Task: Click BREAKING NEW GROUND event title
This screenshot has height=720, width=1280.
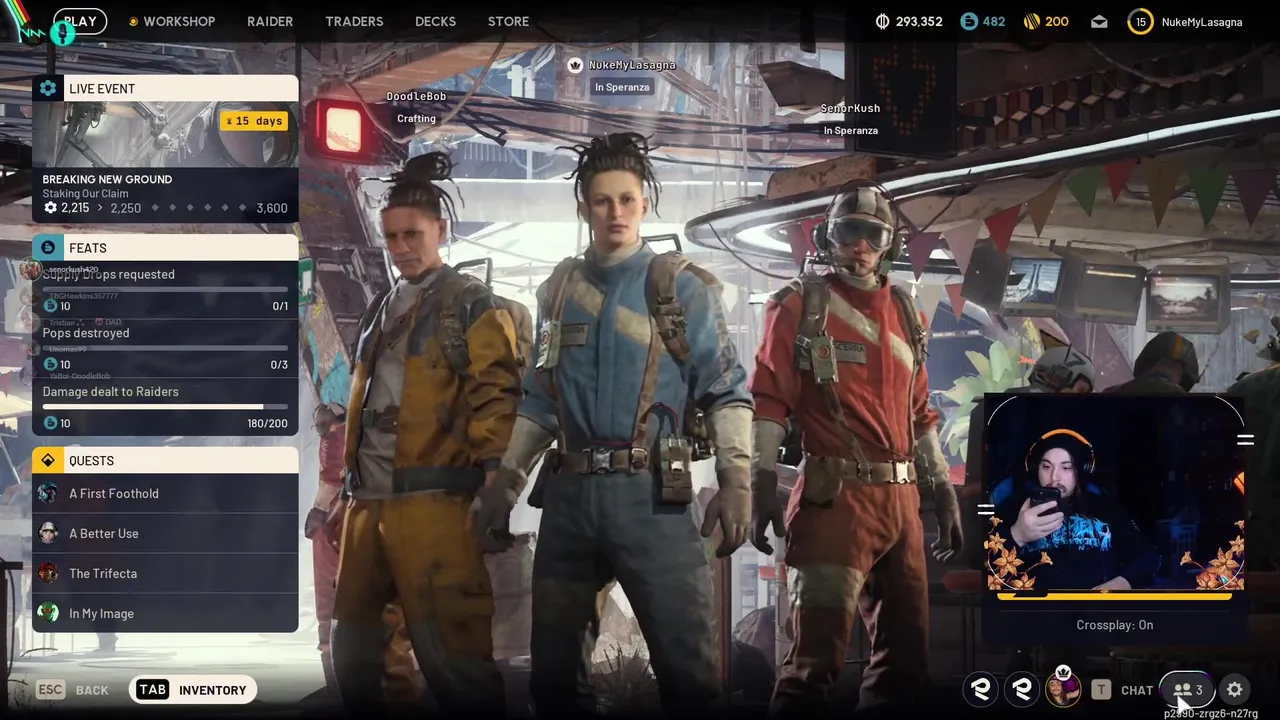Action: click(107, 179)
